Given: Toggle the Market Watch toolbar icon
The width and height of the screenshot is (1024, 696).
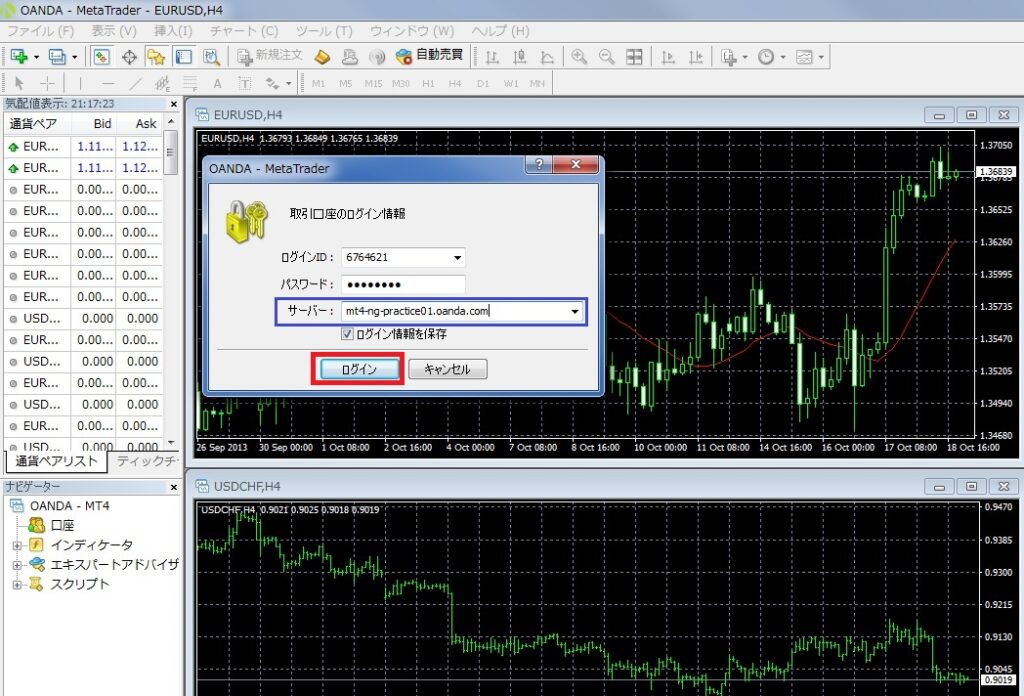Looking at the screenshot, I should pos(101,57).
